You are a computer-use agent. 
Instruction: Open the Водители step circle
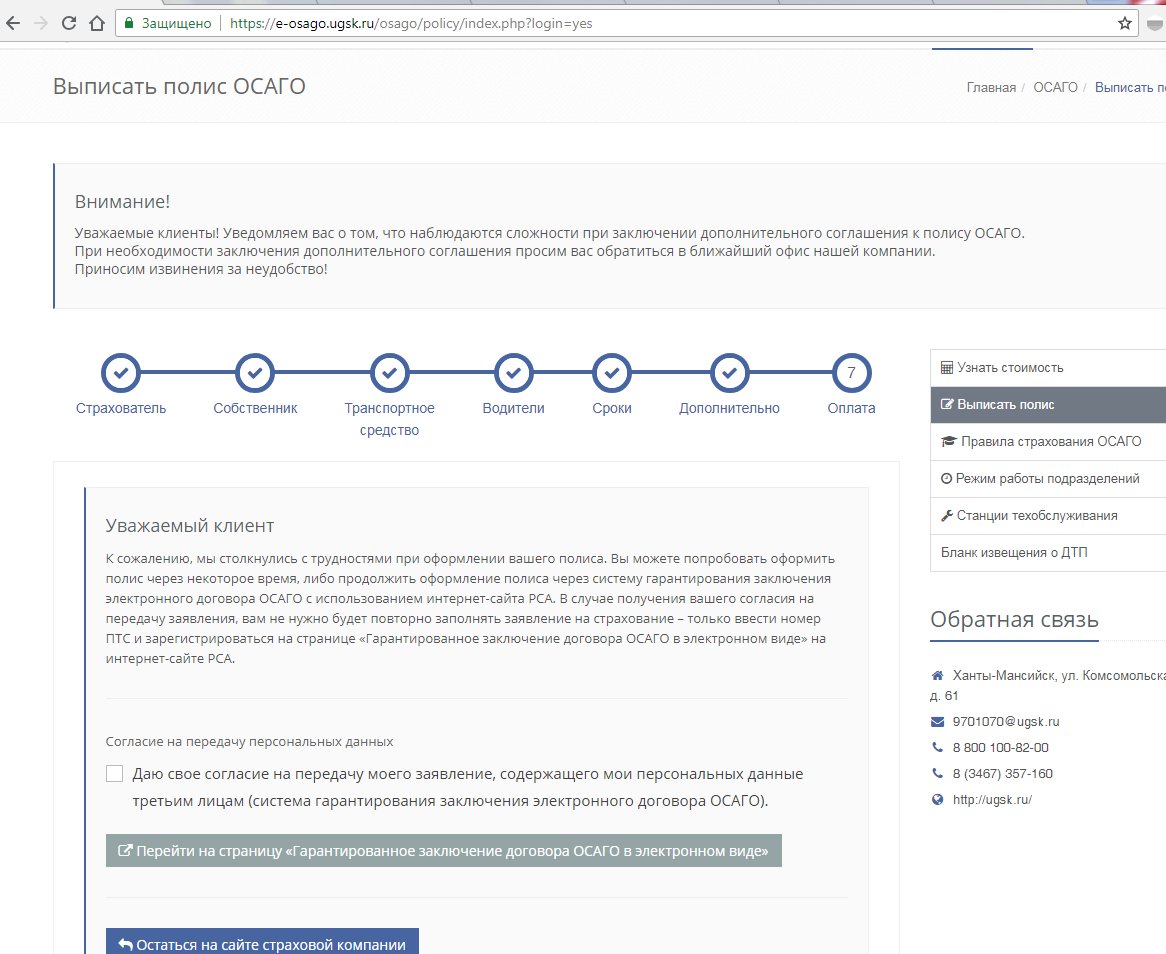[513, 373]
